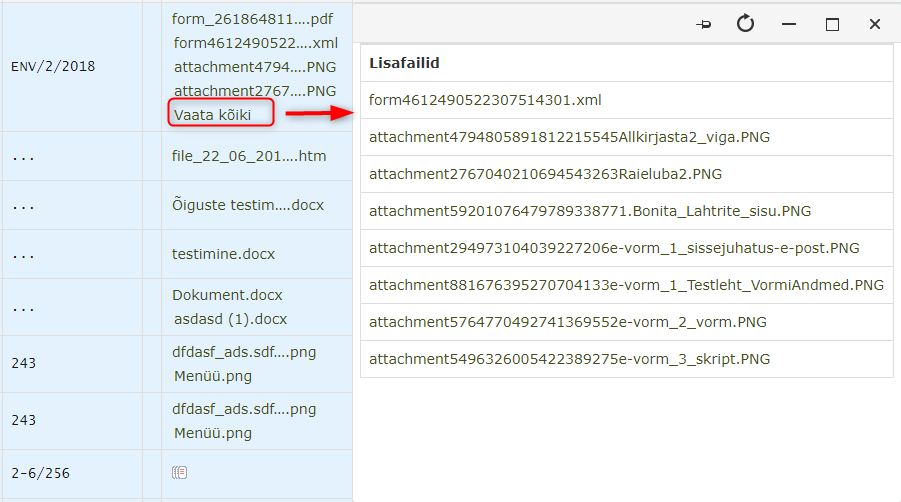Open the Õiguste testim docx file
The width and height of the screenshot is (901, 502).
pyautogui.click(x=248, y=205)
